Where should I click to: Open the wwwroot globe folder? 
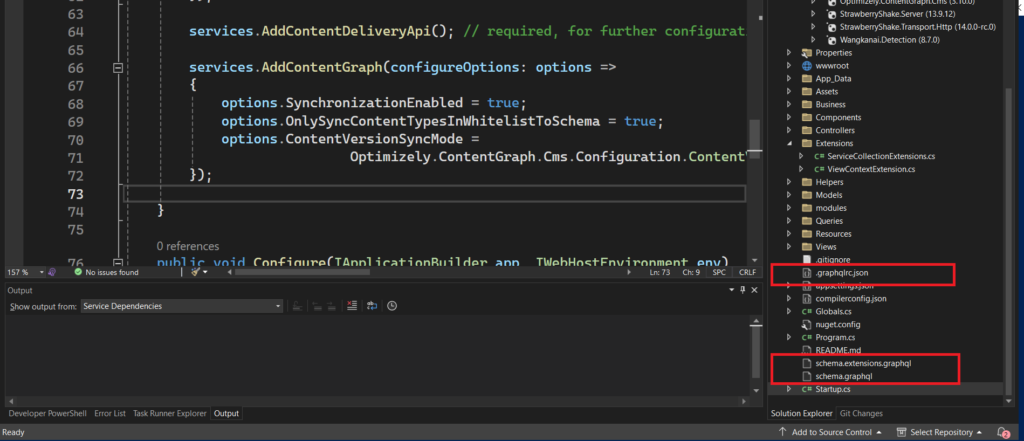(x=831, y=65)
